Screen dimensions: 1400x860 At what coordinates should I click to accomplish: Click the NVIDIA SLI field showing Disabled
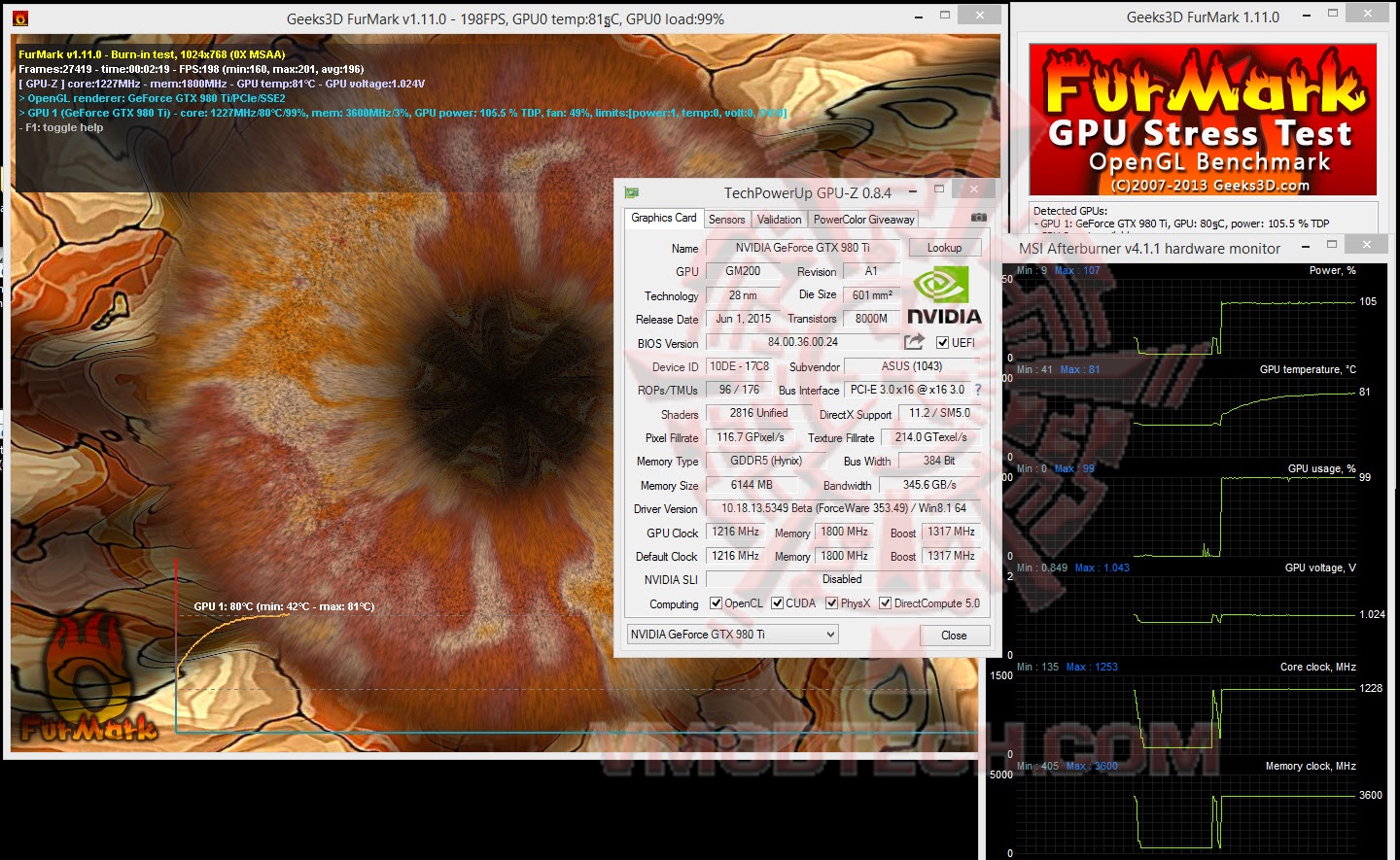click(x=843, y=579)
